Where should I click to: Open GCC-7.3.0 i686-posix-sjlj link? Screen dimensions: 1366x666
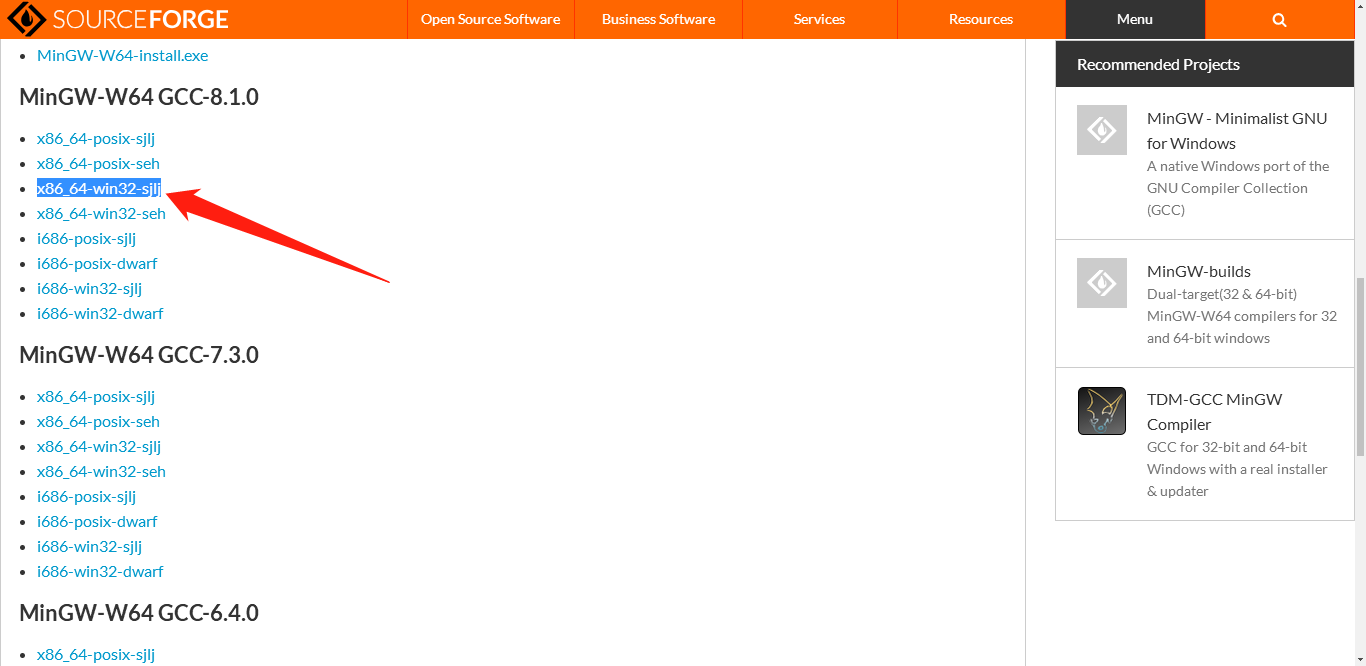(x=86, y=496)
